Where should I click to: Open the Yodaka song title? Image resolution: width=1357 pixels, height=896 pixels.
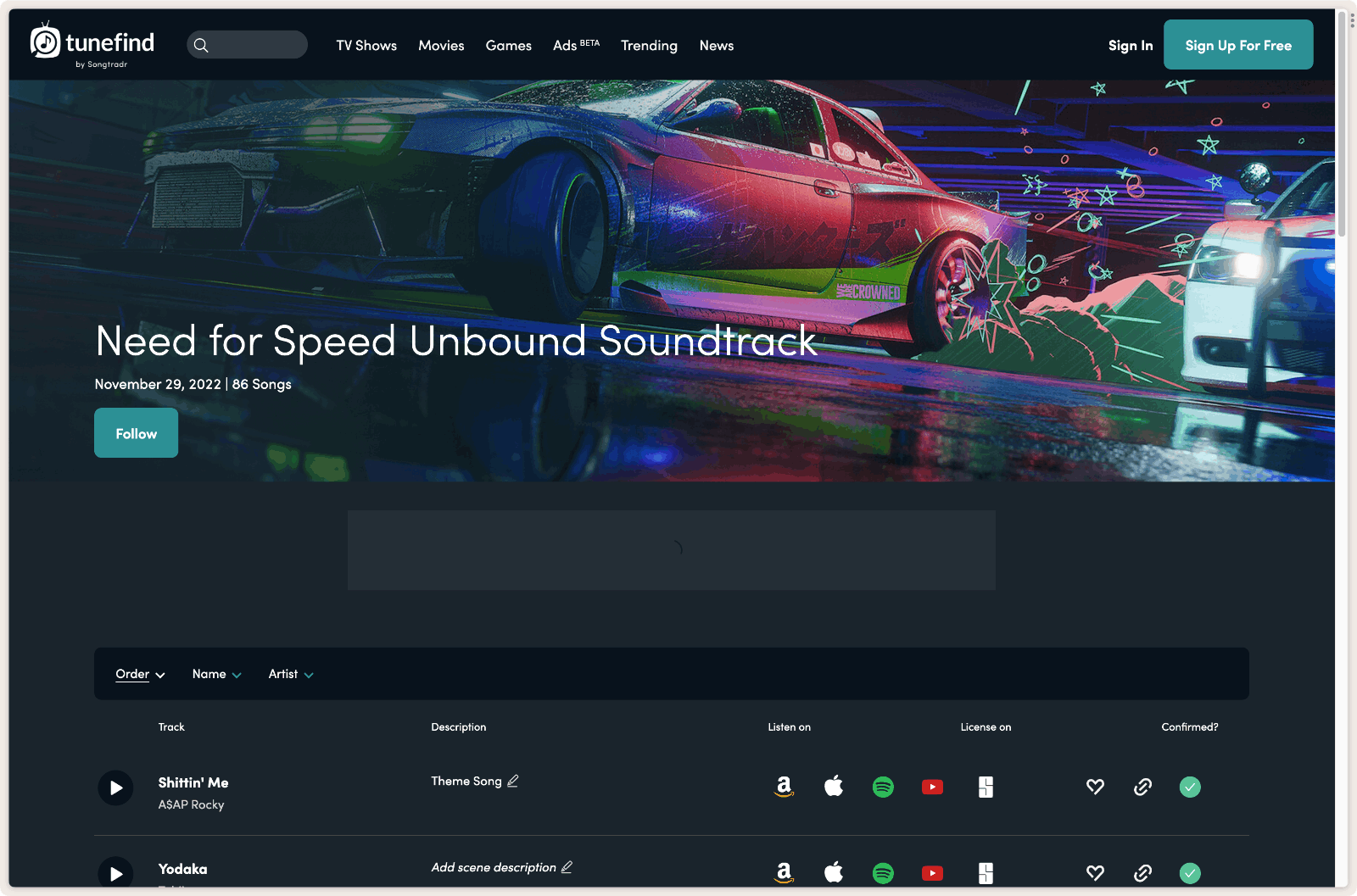pos(182,869)
